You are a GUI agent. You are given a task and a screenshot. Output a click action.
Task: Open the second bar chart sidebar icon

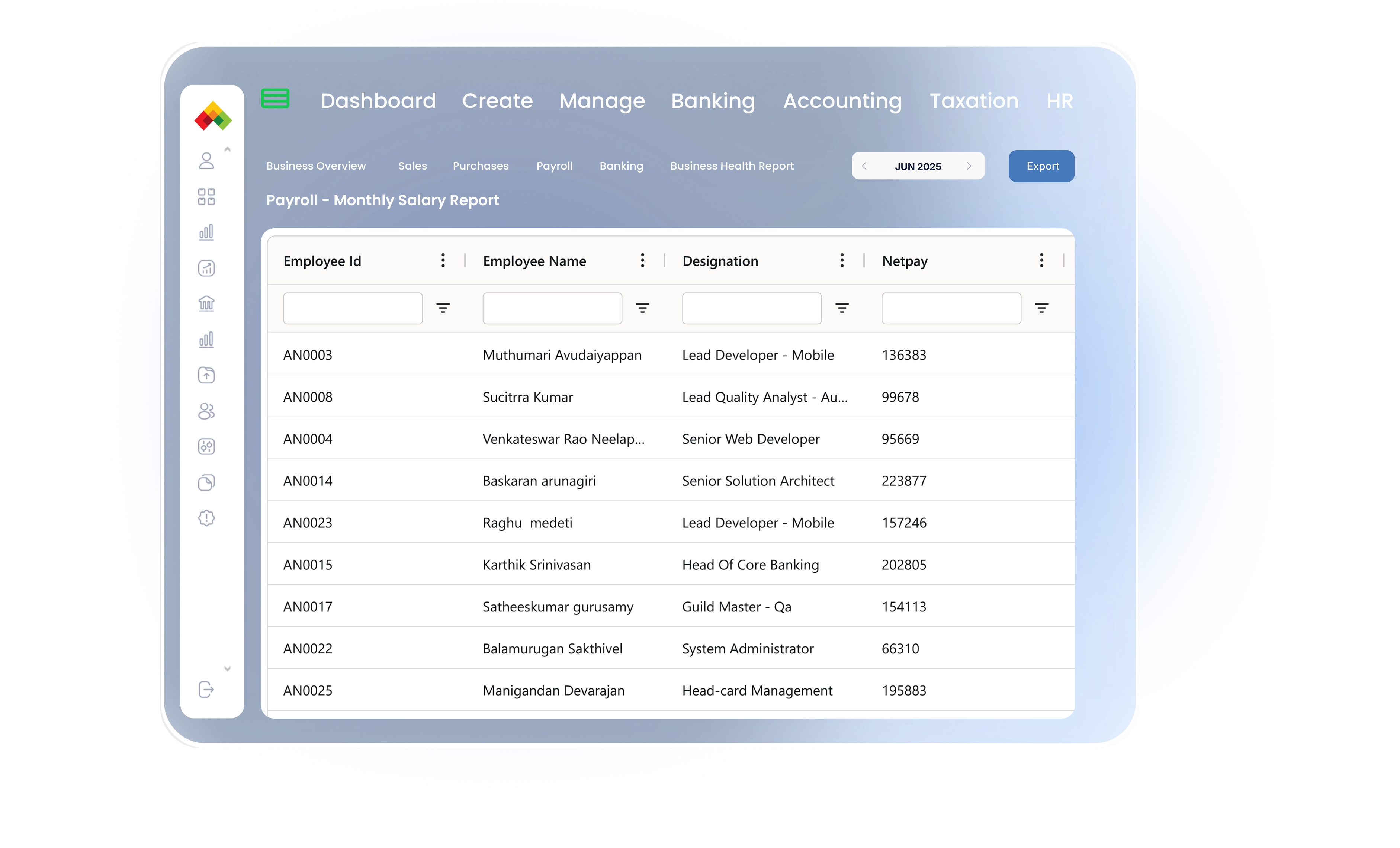tap(206, 339)
